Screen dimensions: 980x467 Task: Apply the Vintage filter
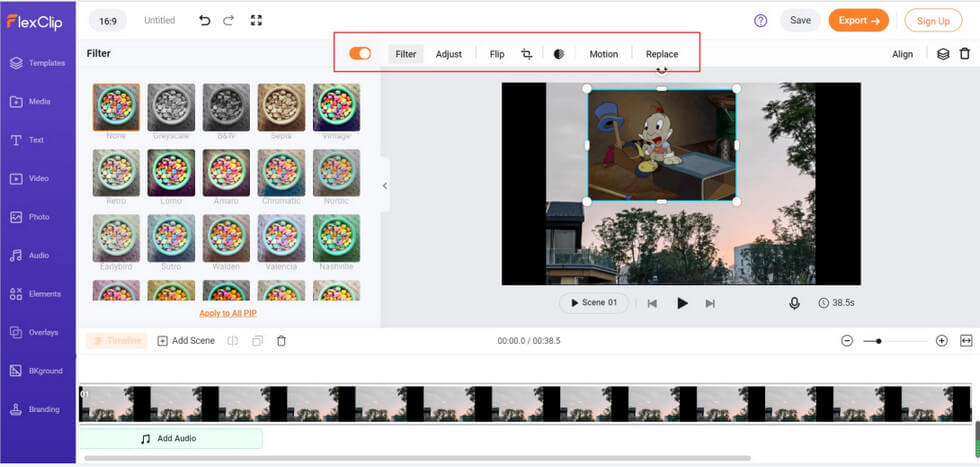(336, 108)
